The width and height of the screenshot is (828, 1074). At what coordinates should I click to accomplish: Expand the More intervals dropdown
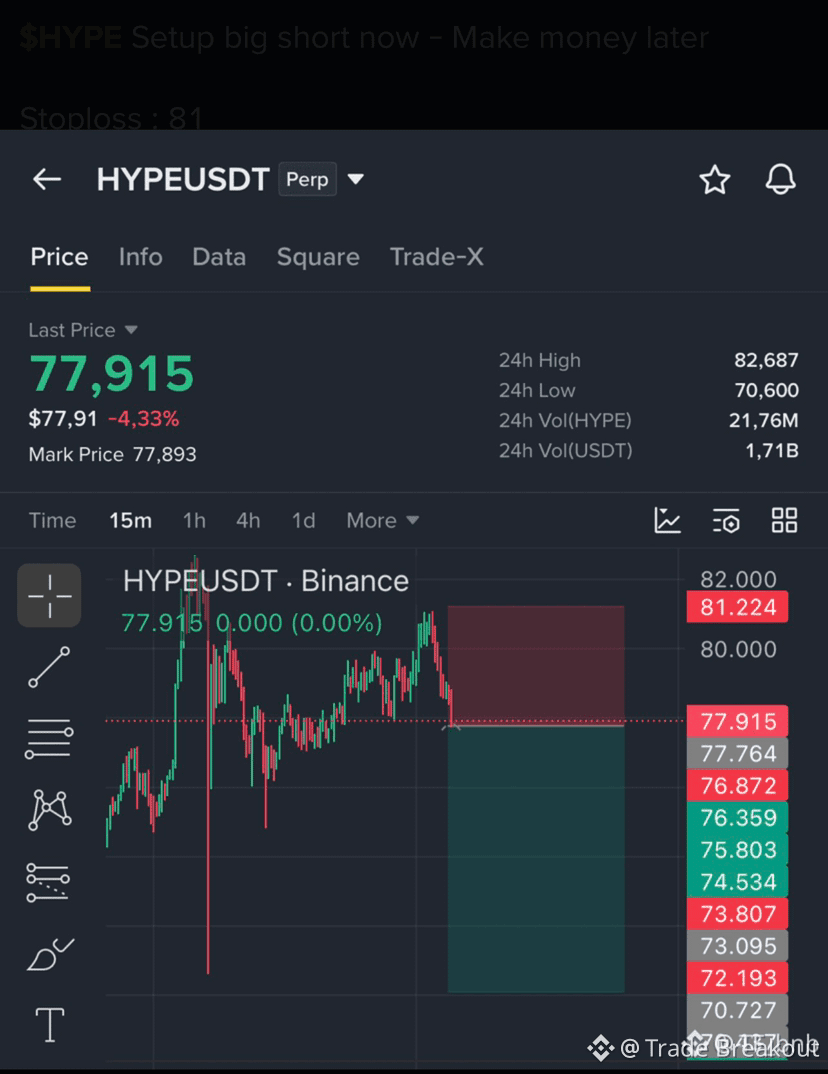click(382, 521)
